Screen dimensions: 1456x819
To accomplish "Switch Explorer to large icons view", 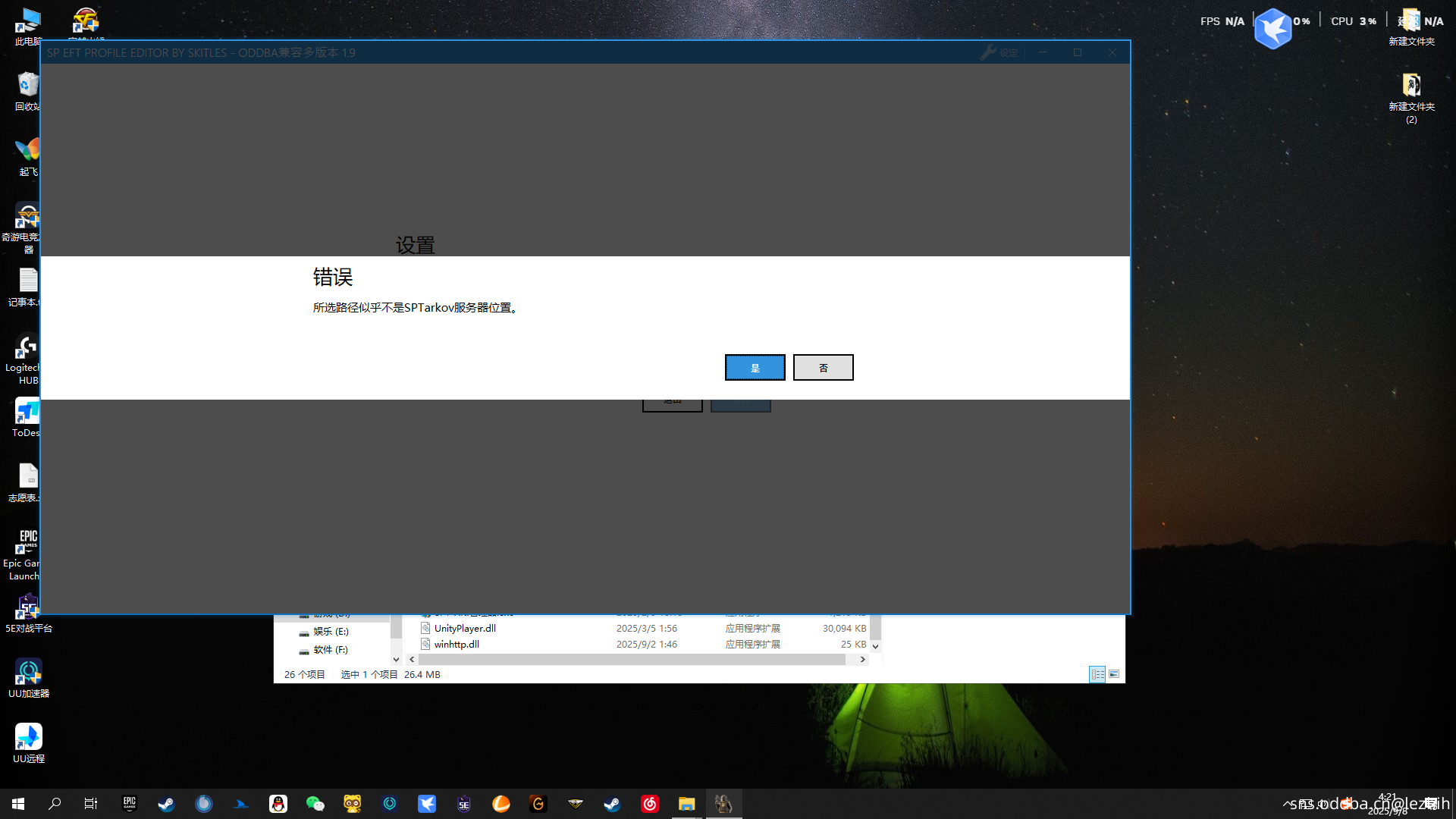I will coord(1114,674).
